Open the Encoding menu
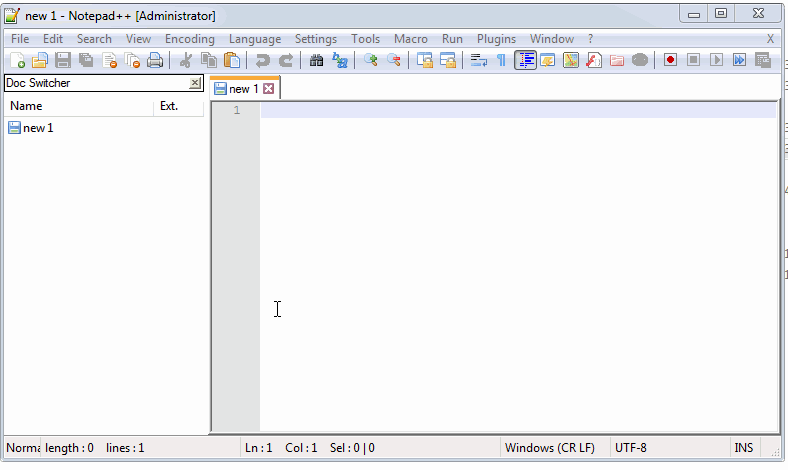This screenshot has height=470, width=788. pyautogui.click(x=189, y=39)
